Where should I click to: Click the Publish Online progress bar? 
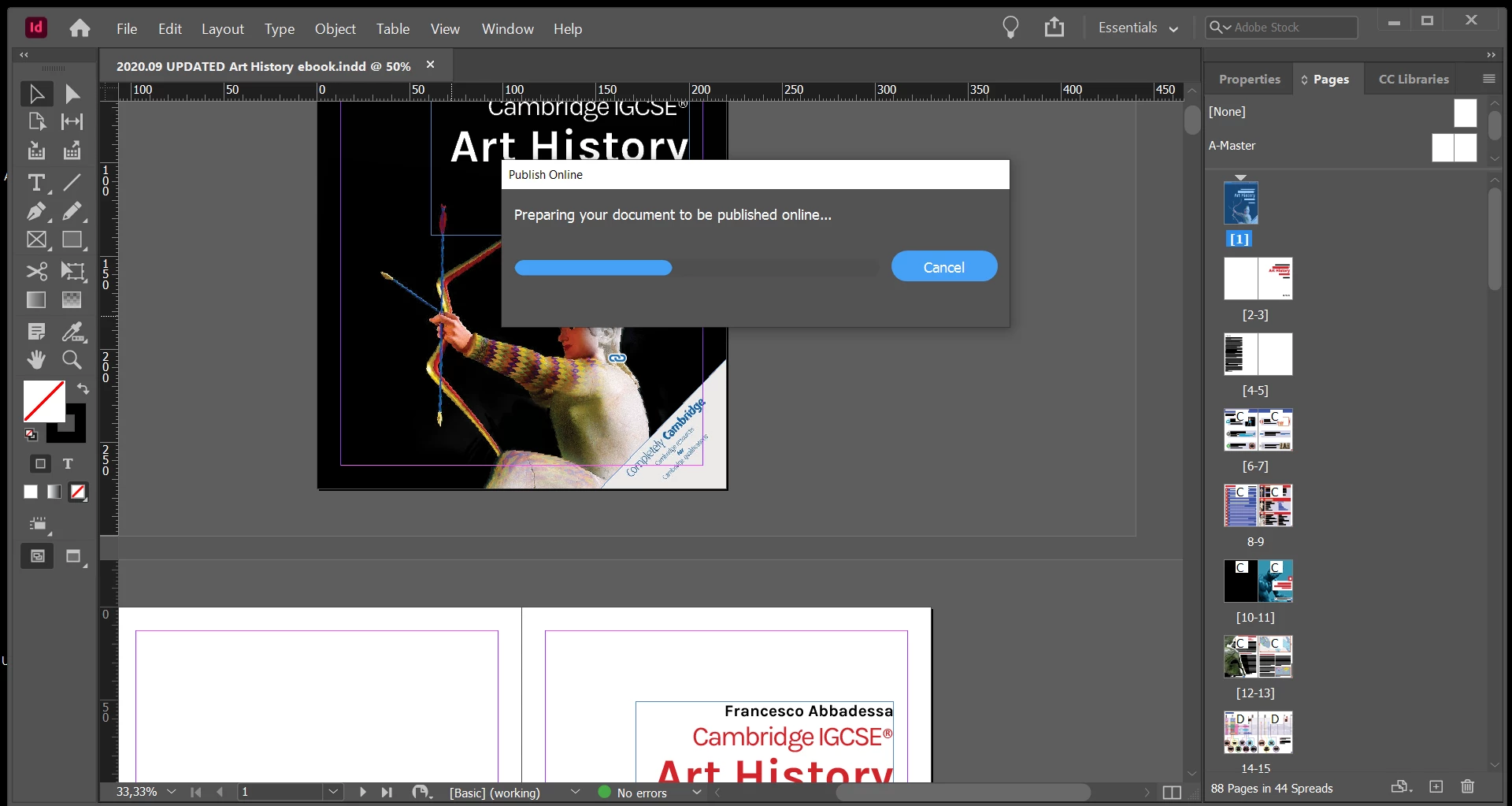coord(696,268)
